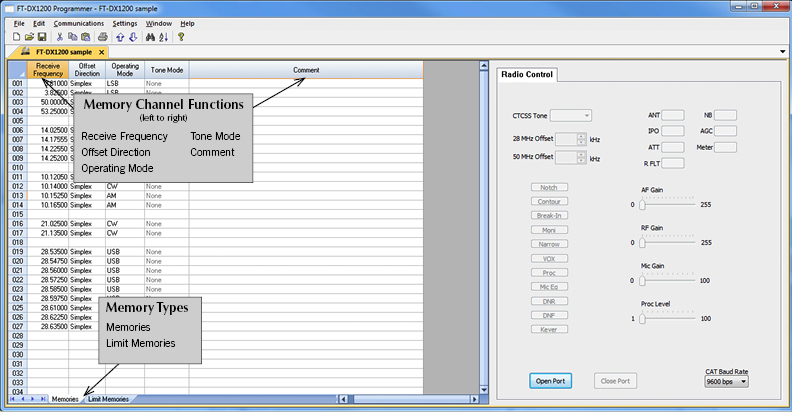Switch to the Memories sheet tab
This screenshot has height=412, width=792.
[65, 399]
